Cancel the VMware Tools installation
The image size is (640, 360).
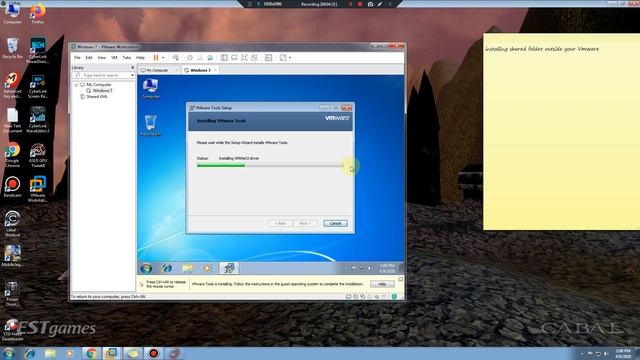pyautogui.click(x=335, y=223)
